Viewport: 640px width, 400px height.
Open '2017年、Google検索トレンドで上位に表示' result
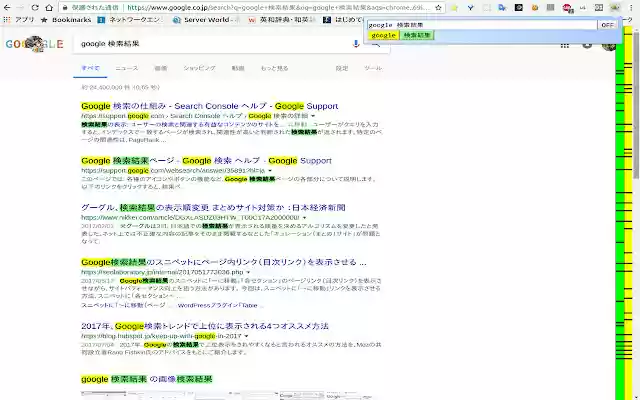tap(204, 326)
